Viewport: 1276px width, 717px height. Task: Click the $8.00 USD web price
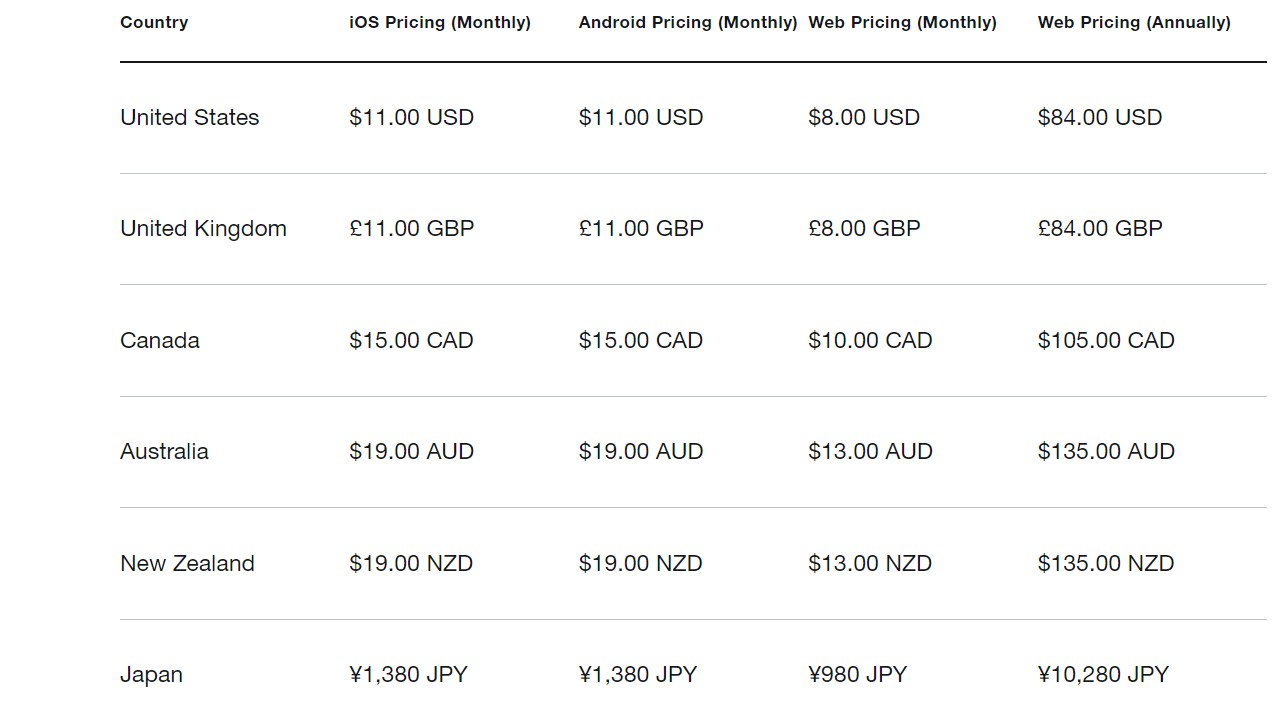click(864, 117)
